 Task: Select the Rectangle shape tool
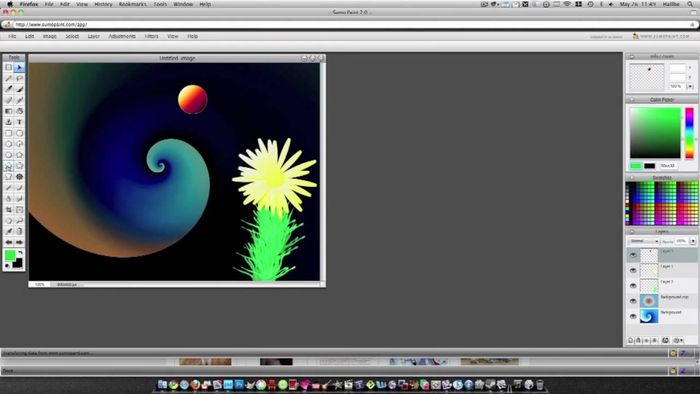[8, 133]
